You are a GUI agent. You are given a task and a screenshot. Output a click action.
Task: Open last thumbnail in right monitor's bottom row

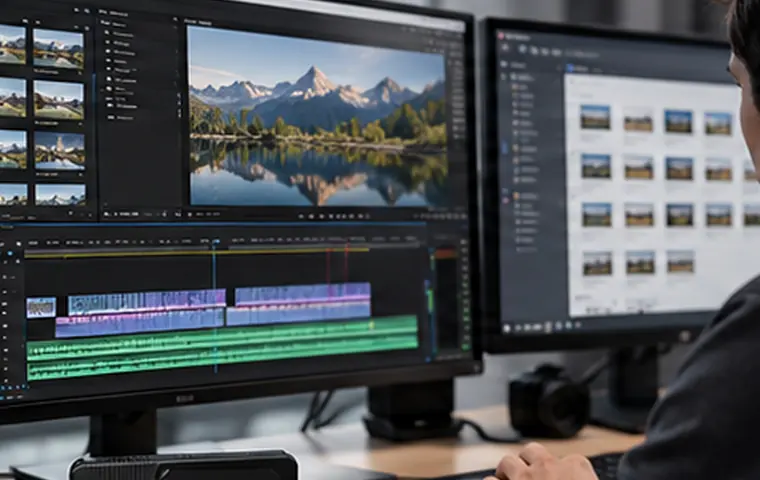(x=680, y=261)
